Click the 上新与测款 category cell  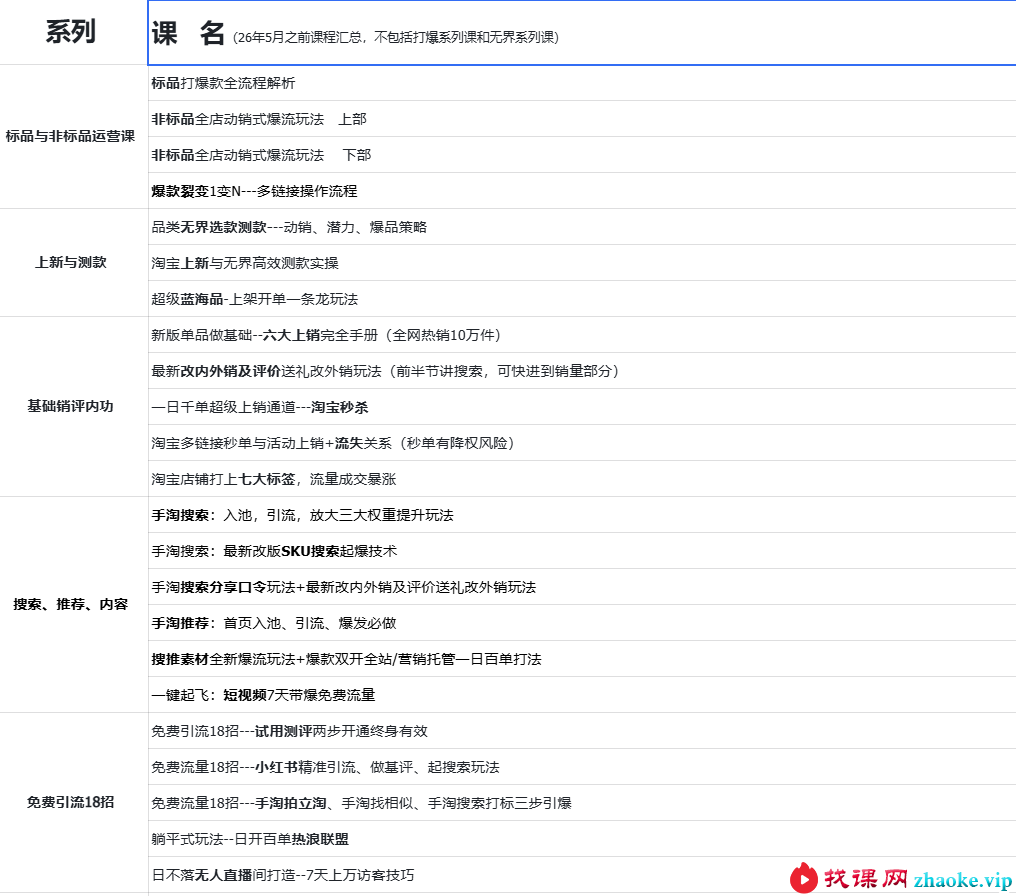point(73,262)
